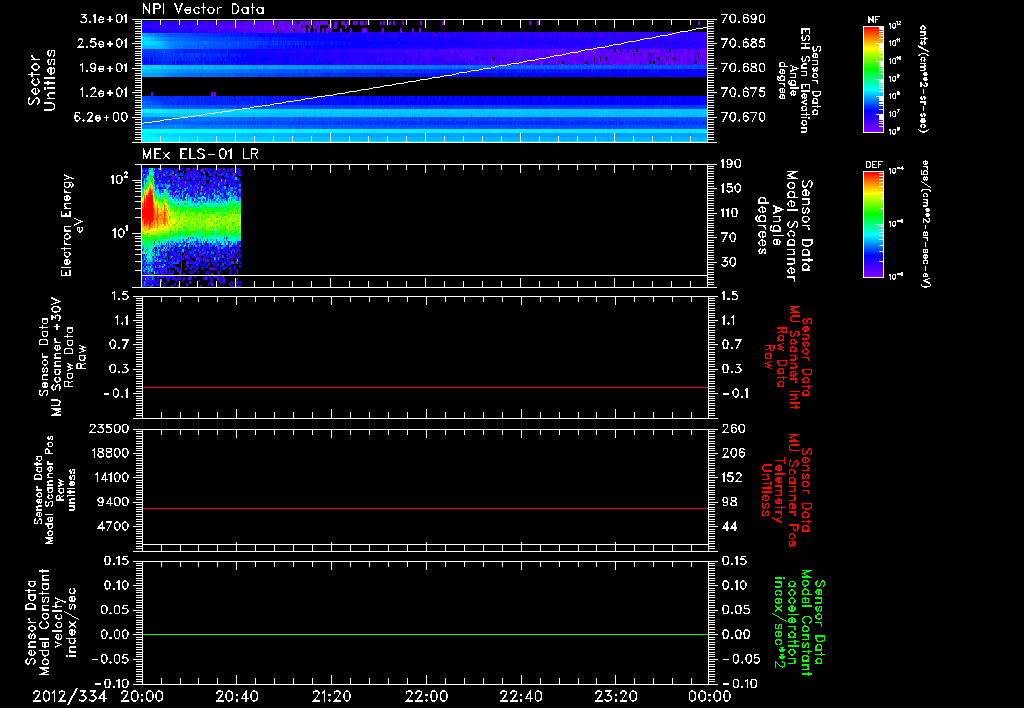Click the "23:20" time tick label
Viewport: 1024px width, 708px height.
tap(616, 697)
